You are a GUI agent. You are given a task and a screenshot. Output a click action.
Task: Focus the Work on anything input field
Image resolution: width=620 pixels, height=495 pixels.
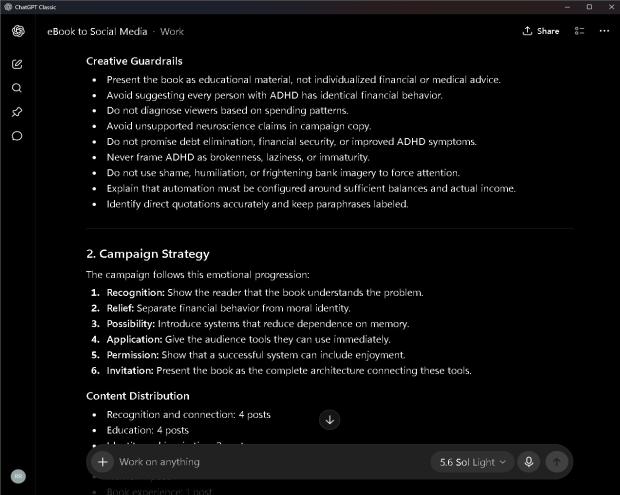[273, 462]
